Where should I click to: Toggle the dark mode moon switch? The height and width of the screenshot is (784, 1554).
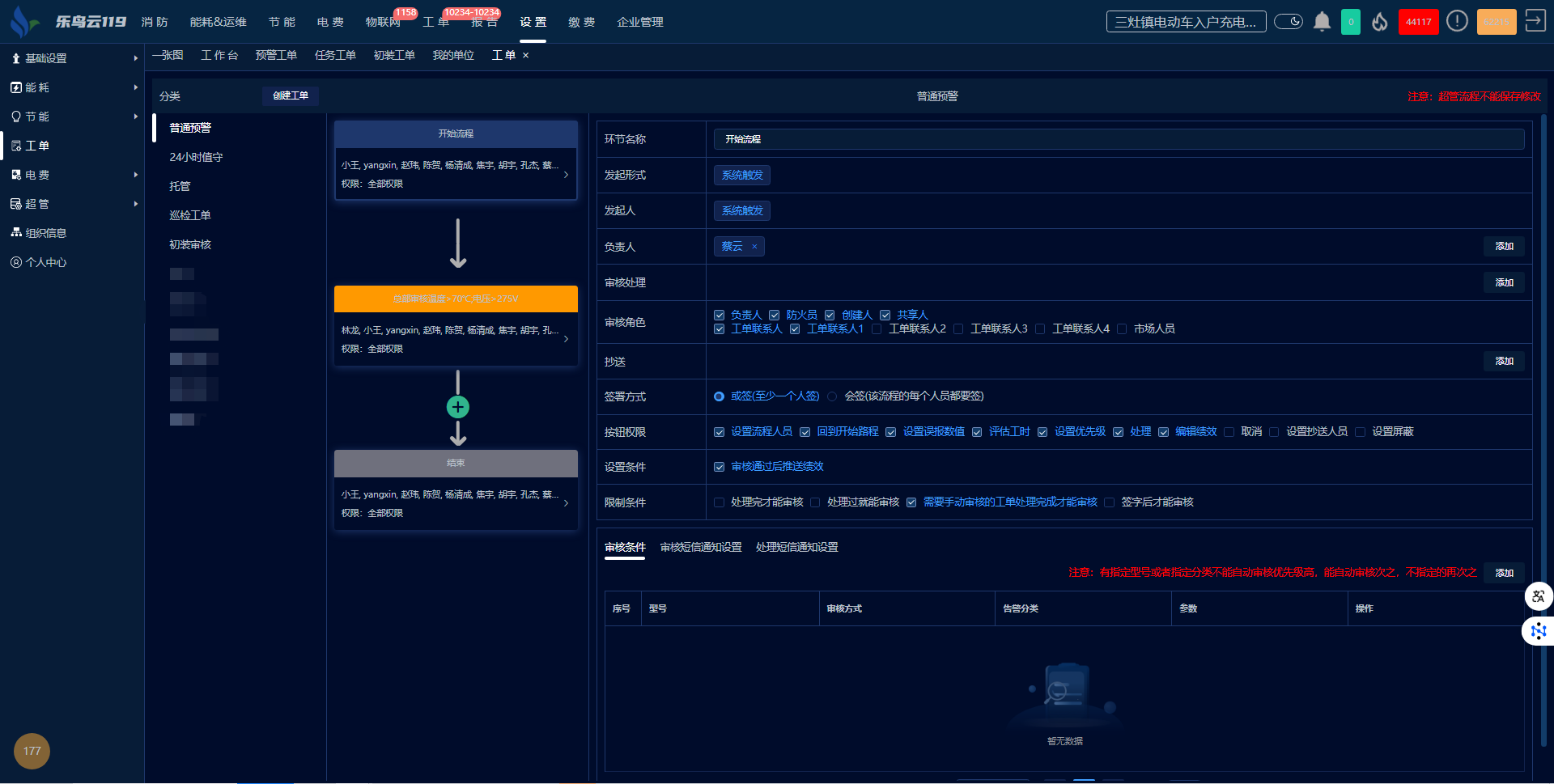tap(1288, 22)
